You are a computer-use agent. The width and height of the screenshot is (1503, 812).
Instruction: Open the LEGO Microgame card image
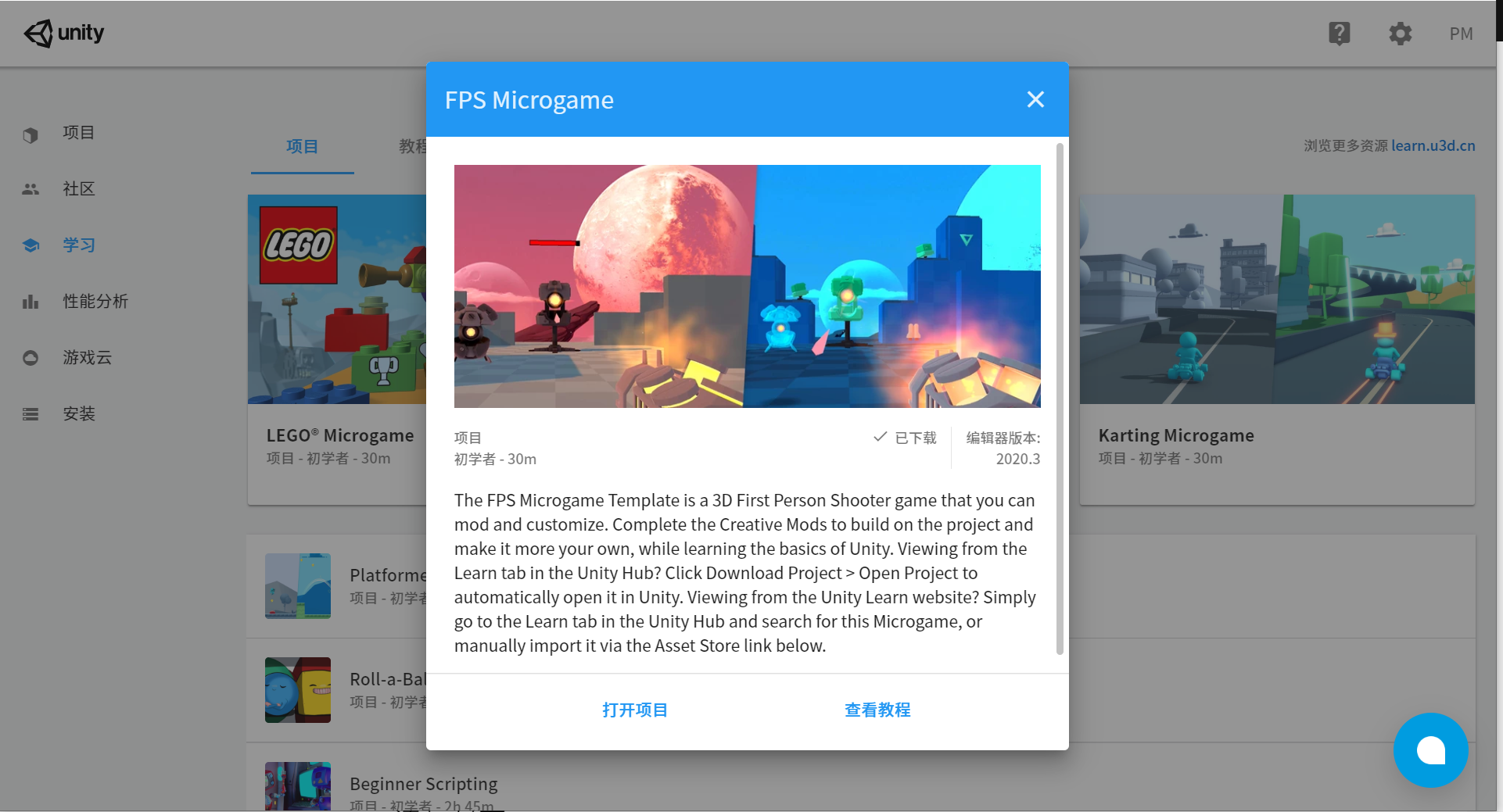tap(337, 299)
